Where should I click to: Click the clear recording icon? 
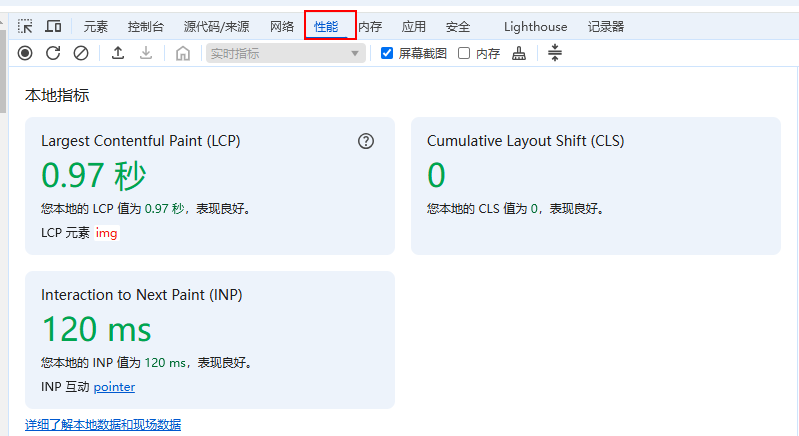coord(81,53)
